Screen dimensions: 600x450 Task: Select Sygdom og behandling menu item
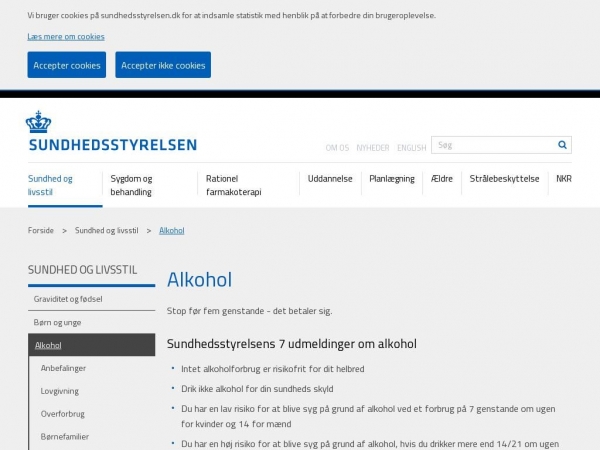132,185
